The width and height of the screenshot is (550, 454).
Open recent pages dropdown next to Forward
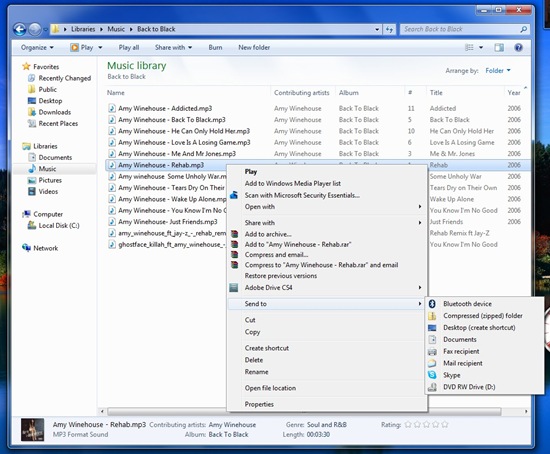coord(46,30)
